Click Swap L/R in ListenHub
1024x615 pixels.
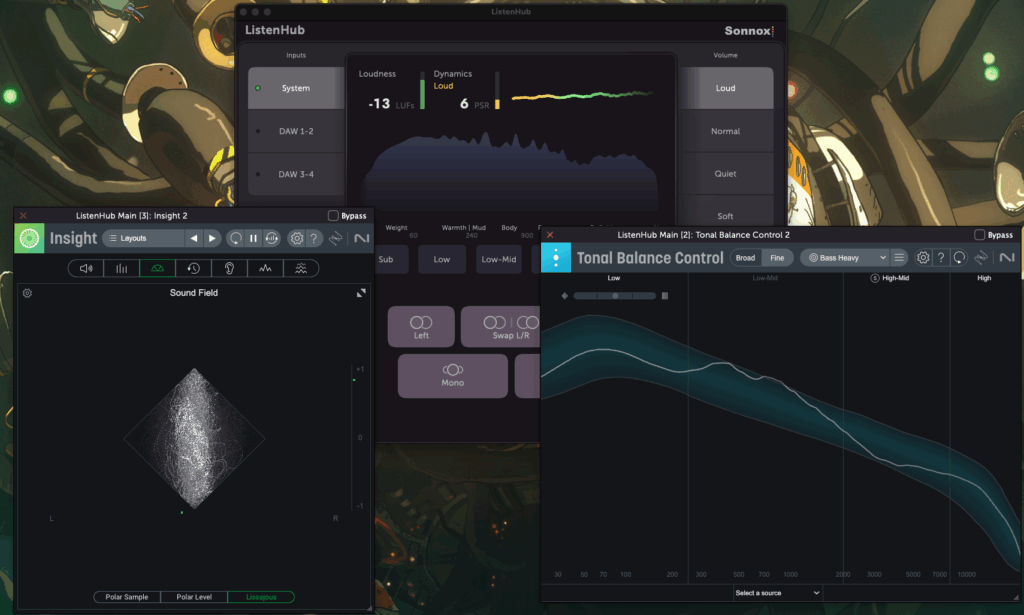501,326
